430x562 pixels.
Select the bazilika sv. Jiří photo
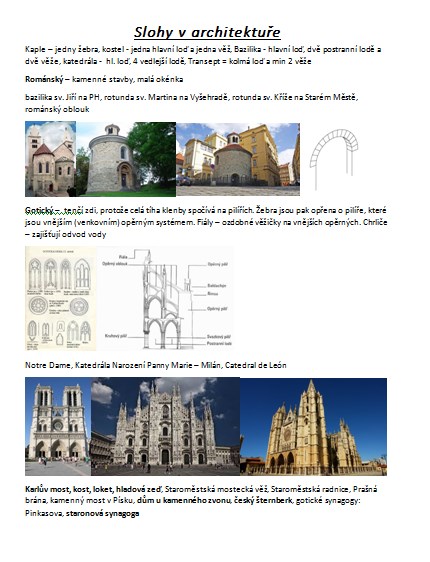[51, 159]
